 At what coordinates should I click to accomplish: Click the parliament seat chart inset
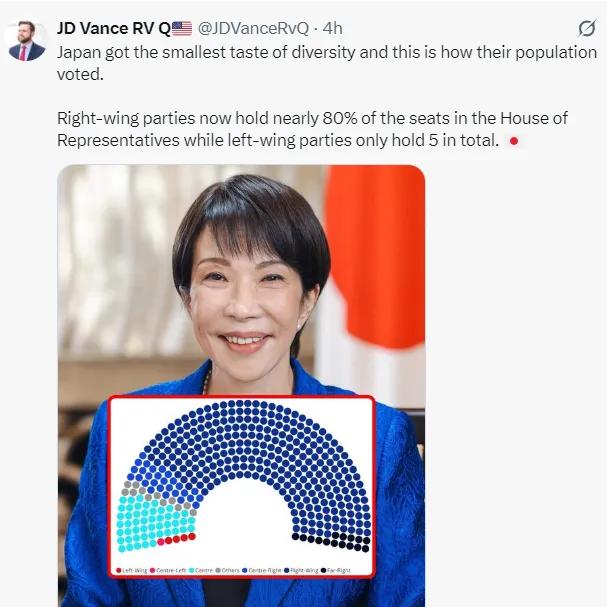click(242, 486)
